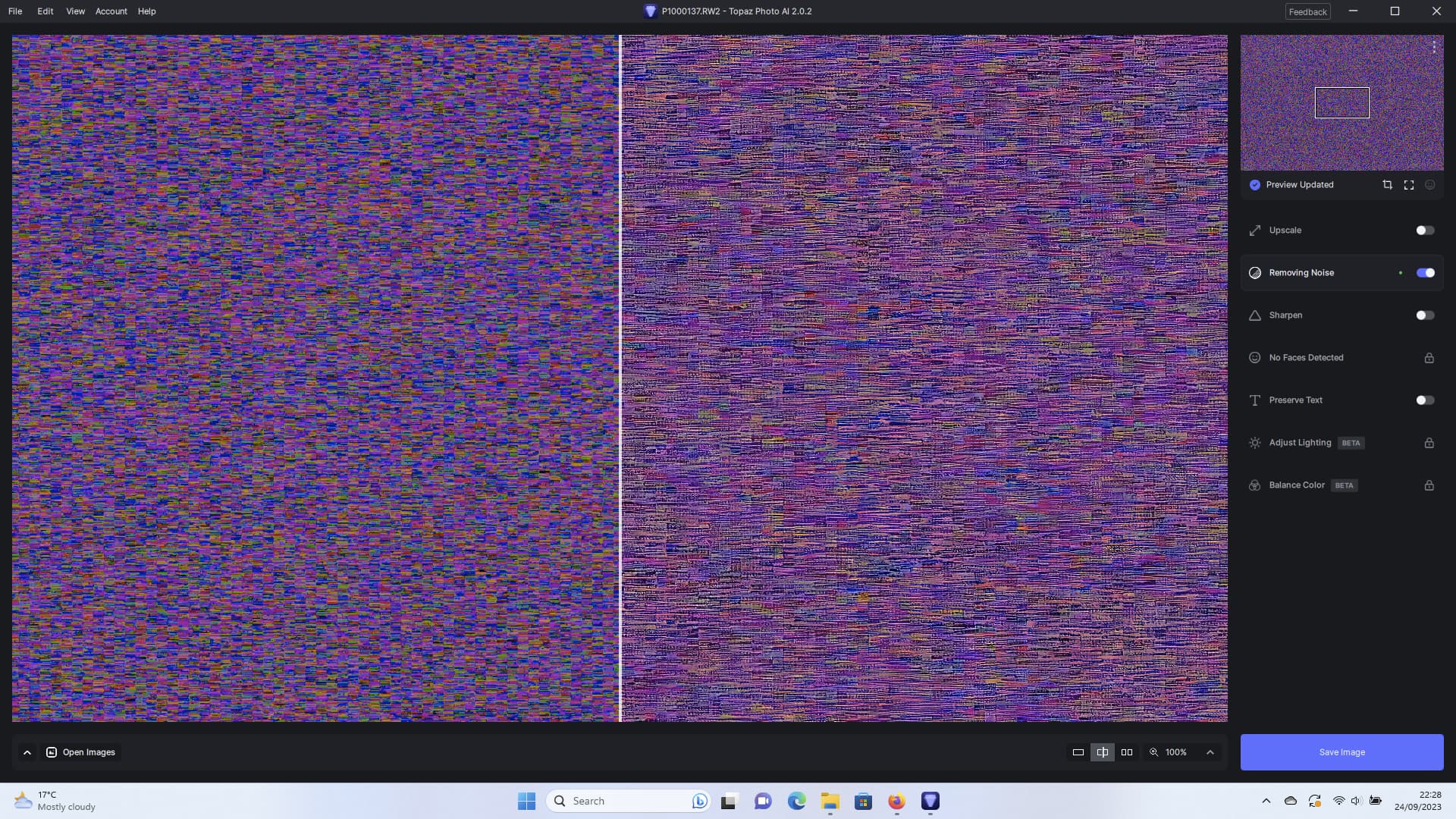Screen dimensions: 1456x819
Task: Open the preview three-dot options menu
Action: click(x=1434, y=47)
